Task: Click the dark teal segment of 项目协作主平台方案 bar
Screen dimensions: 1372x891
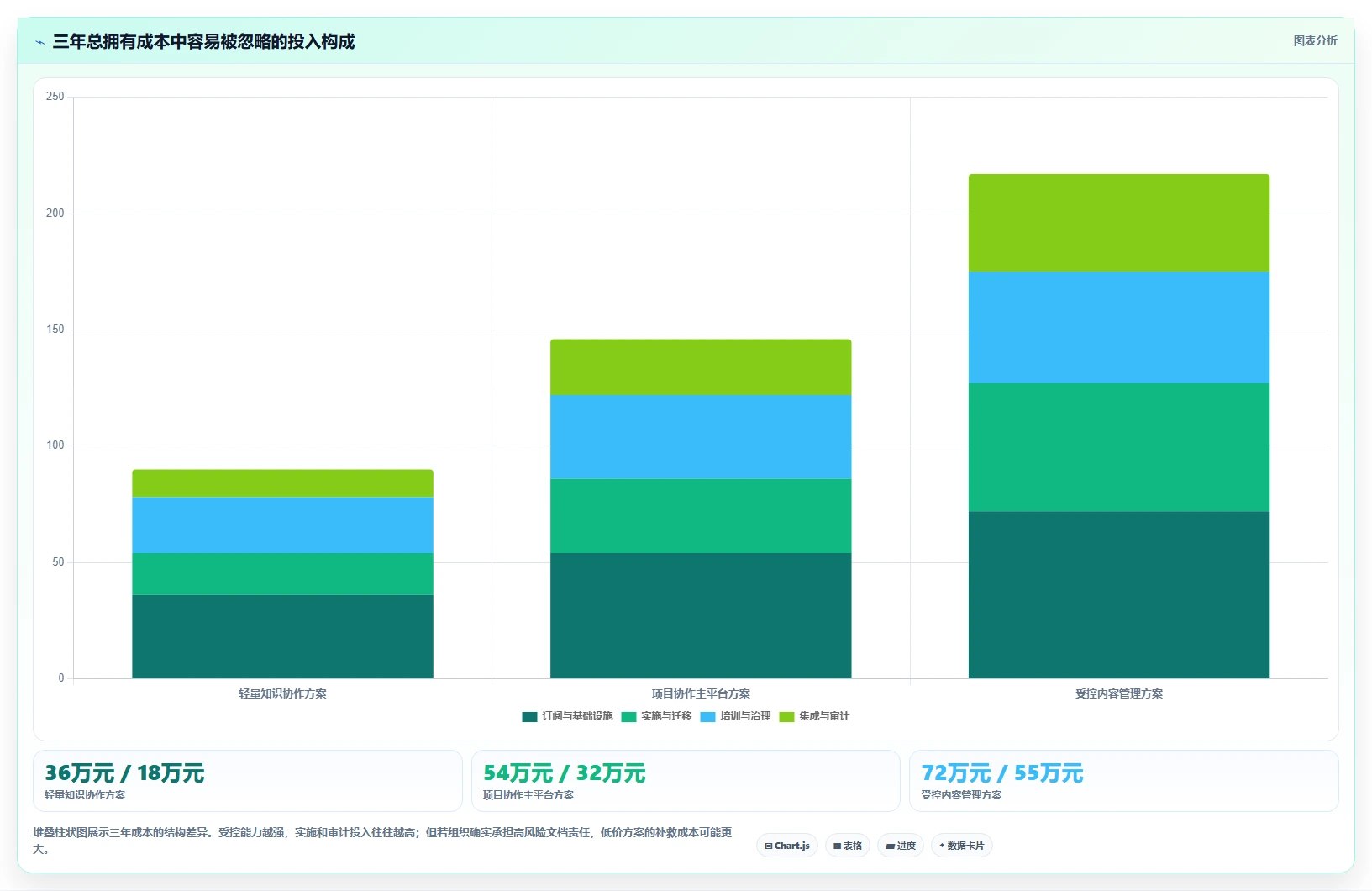Action: 701,615
